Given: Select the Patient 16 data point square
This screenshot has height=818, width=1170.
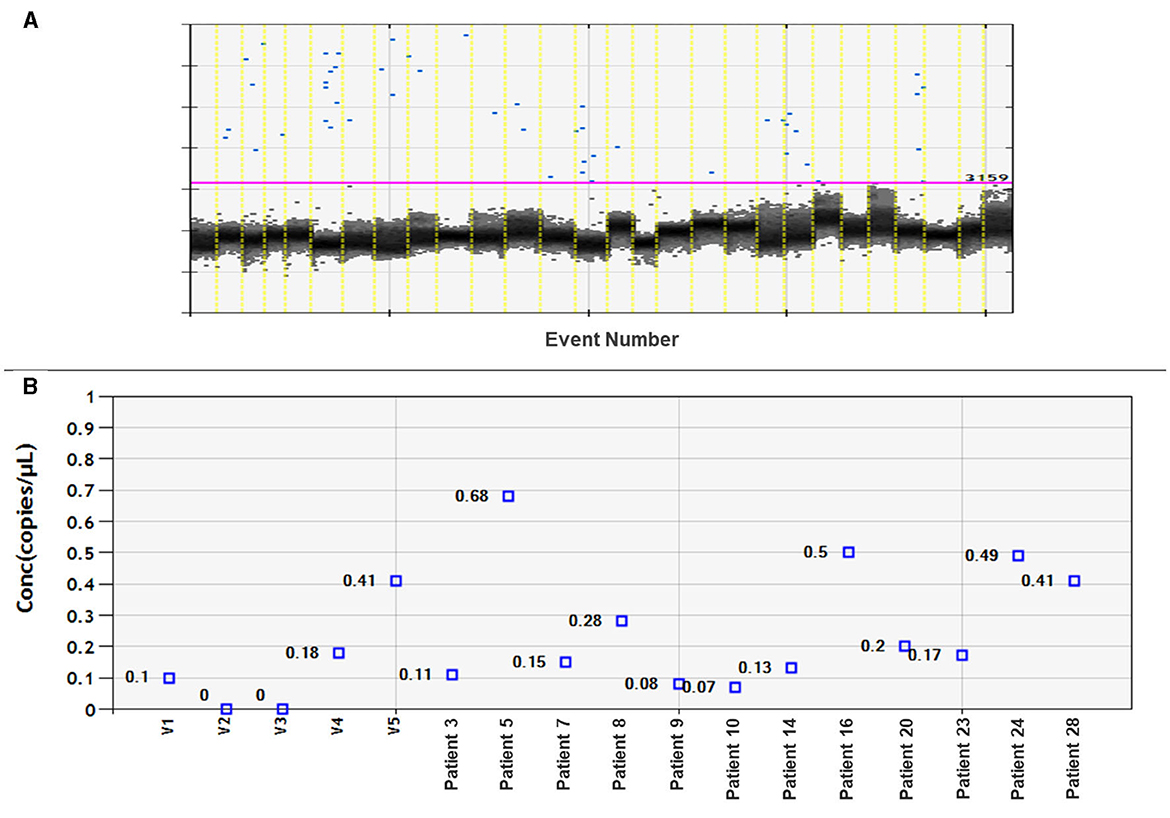Looking at the screenshot, I should tap(848, 552).
